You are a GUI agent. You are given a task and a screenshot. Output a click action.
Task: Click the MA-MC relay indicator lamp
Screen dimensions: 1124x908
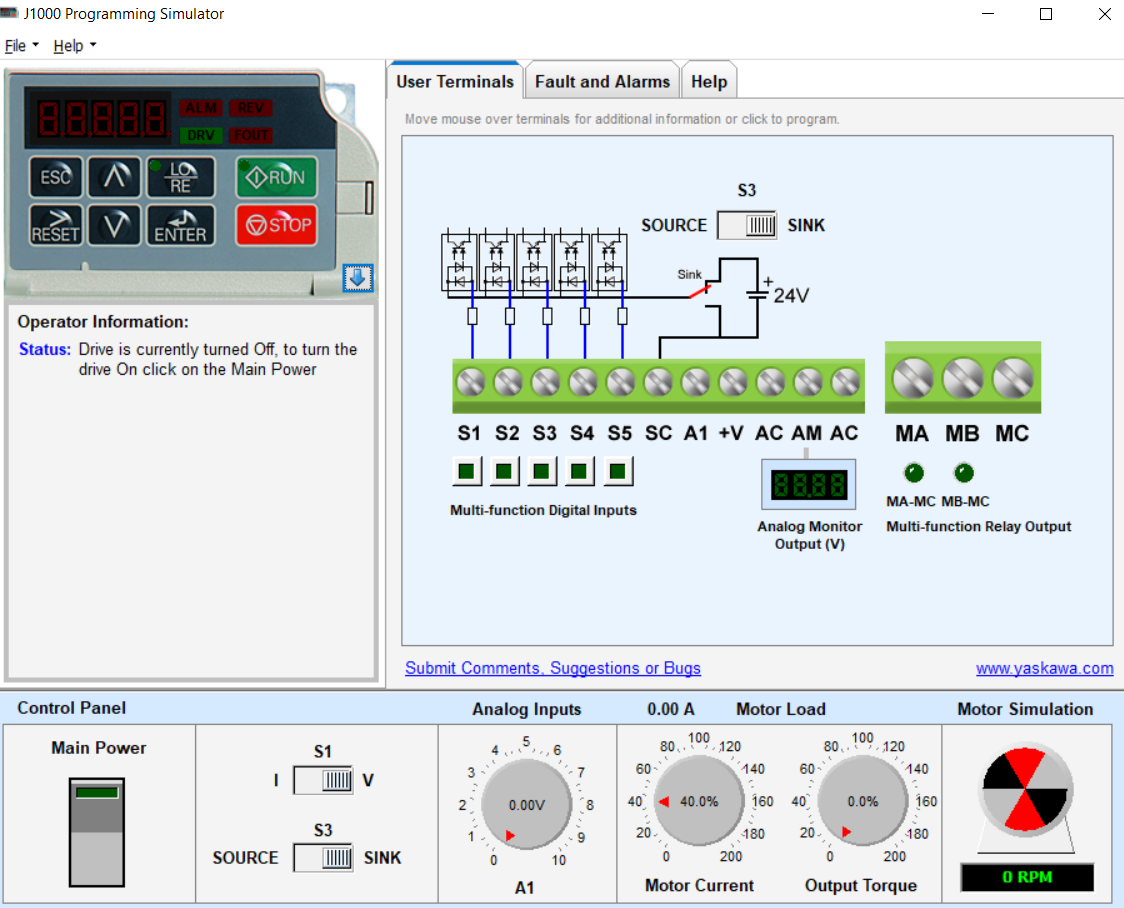click(914, 473)
